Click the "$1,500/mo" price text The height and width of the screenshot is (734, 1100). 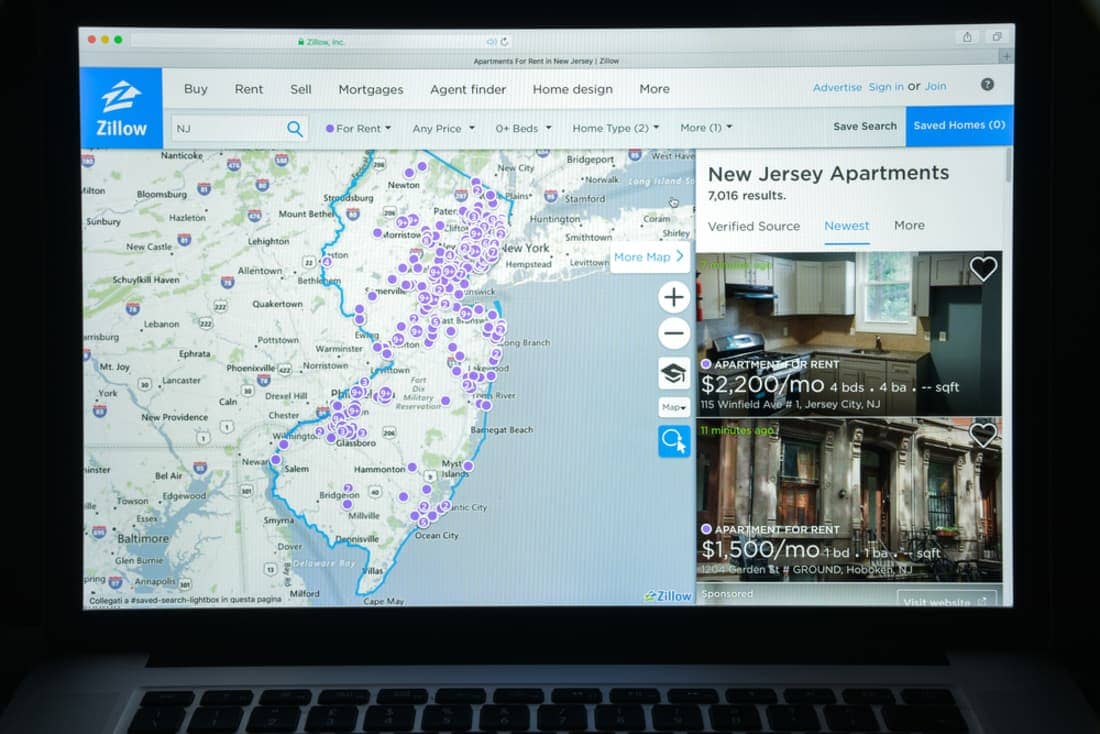(x=760, y=549)
